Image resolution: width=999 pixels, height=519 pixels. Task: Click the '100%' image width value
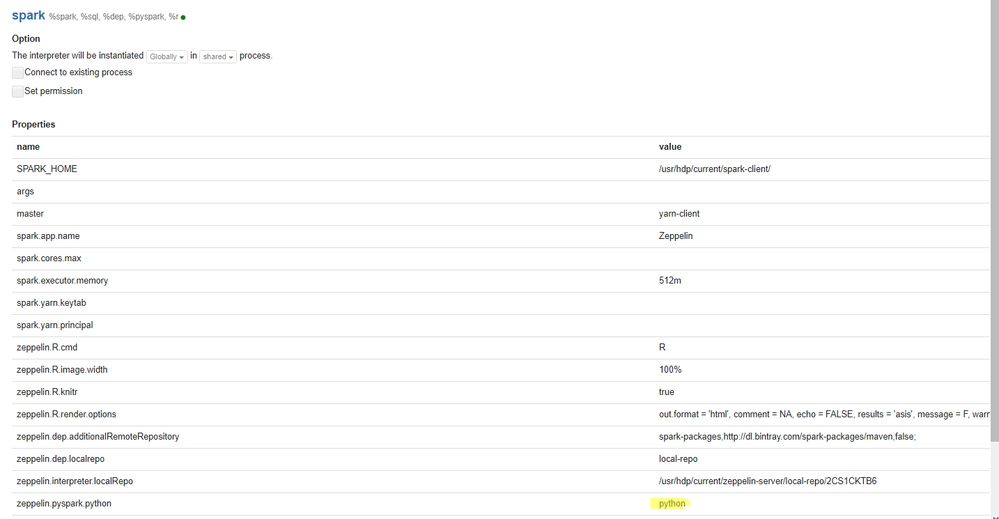(x=670, y=369)
